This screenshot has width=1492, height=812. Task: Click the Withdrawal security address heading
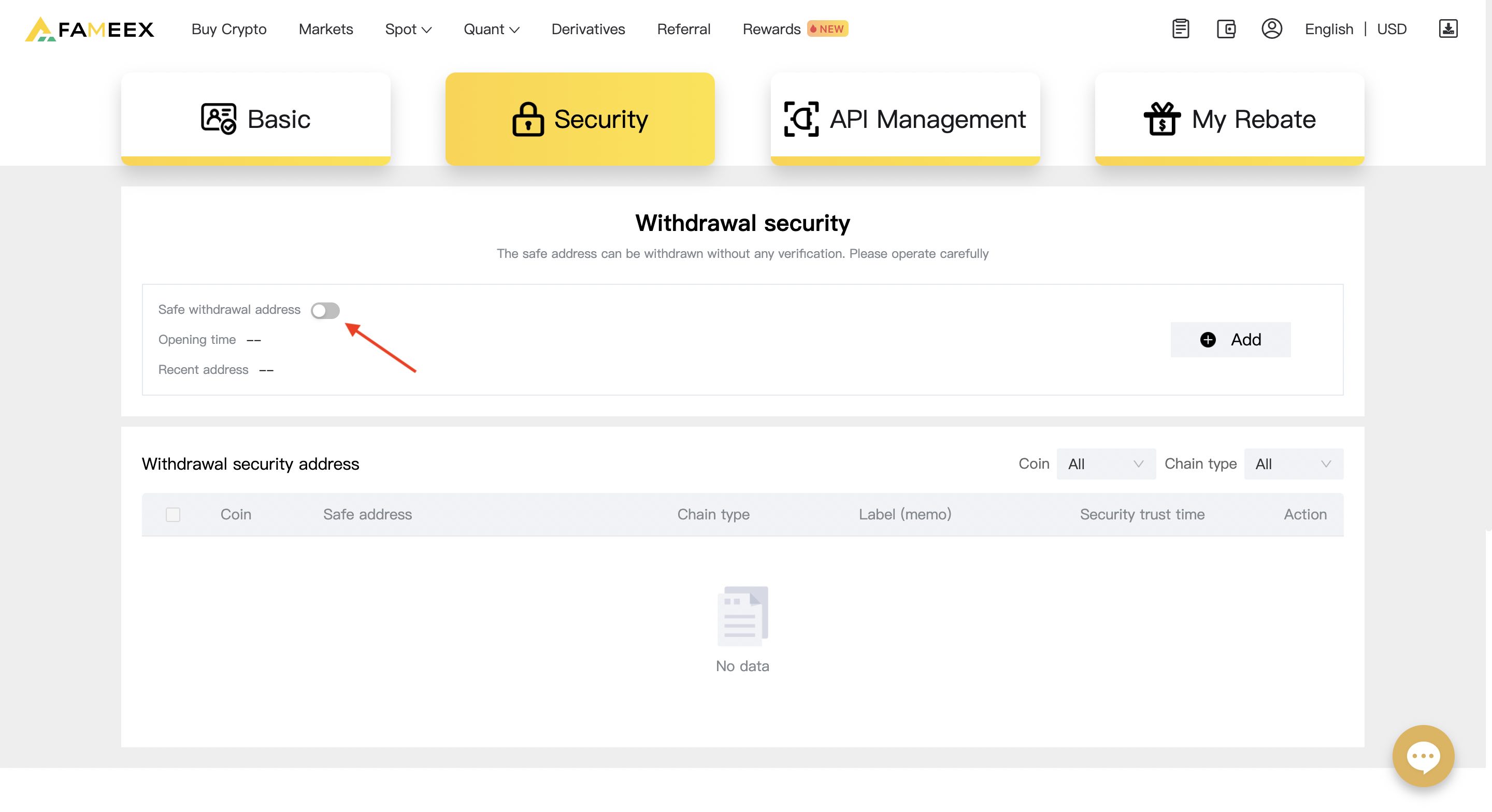[x=250, y=464]
